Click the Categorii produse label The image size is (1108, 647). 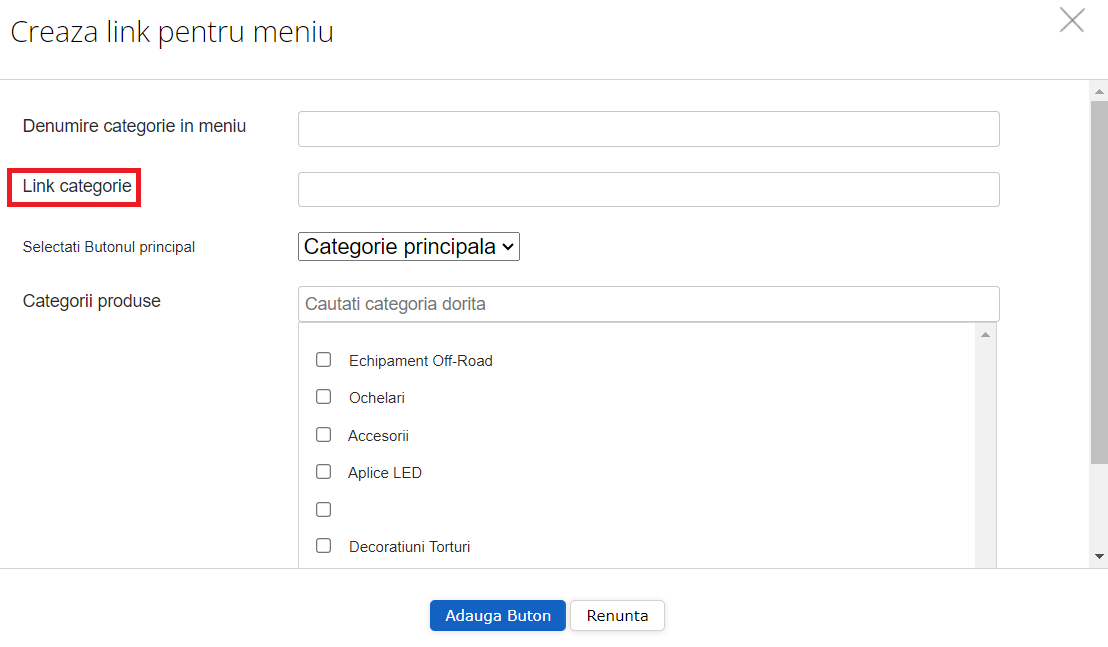tap(91, 300)
